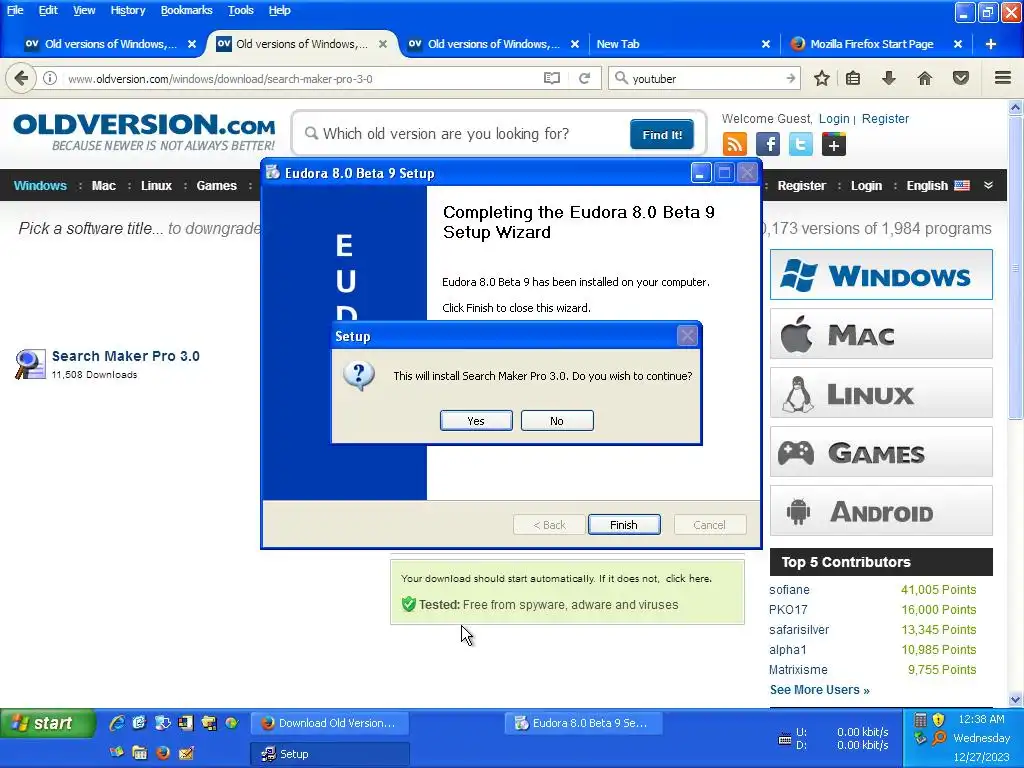
Task: Click the Register link next to Welcome Guest
Action: (885, 119)
